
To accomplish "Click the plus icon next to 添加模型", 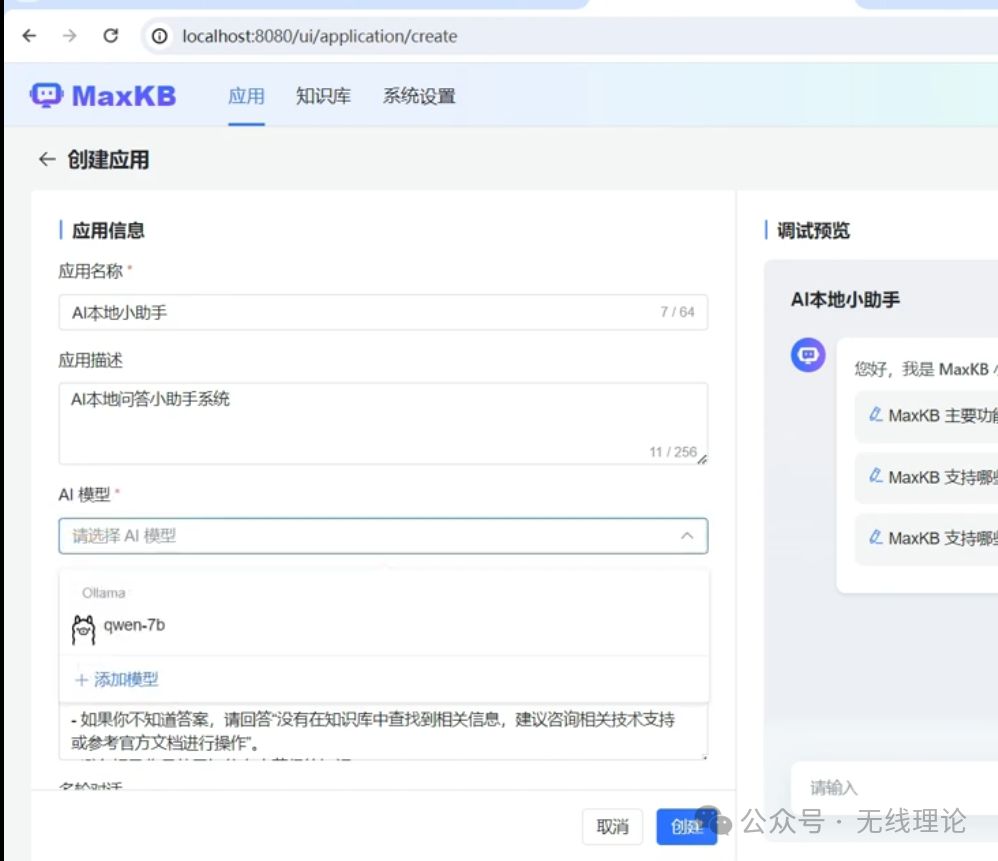I will point(80,679).
